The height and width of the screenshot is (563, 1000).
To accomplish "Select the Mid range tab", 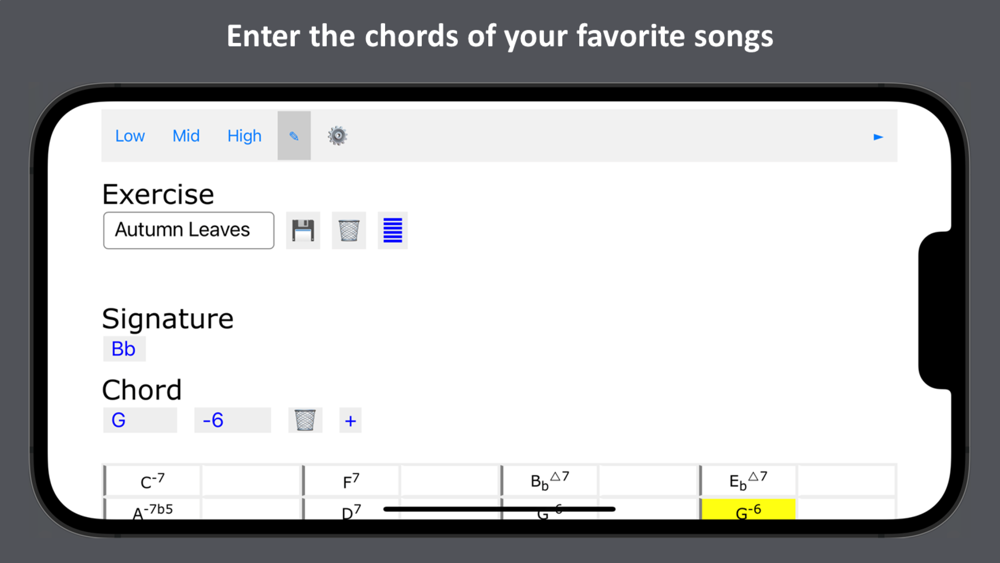I will [186, 136].
